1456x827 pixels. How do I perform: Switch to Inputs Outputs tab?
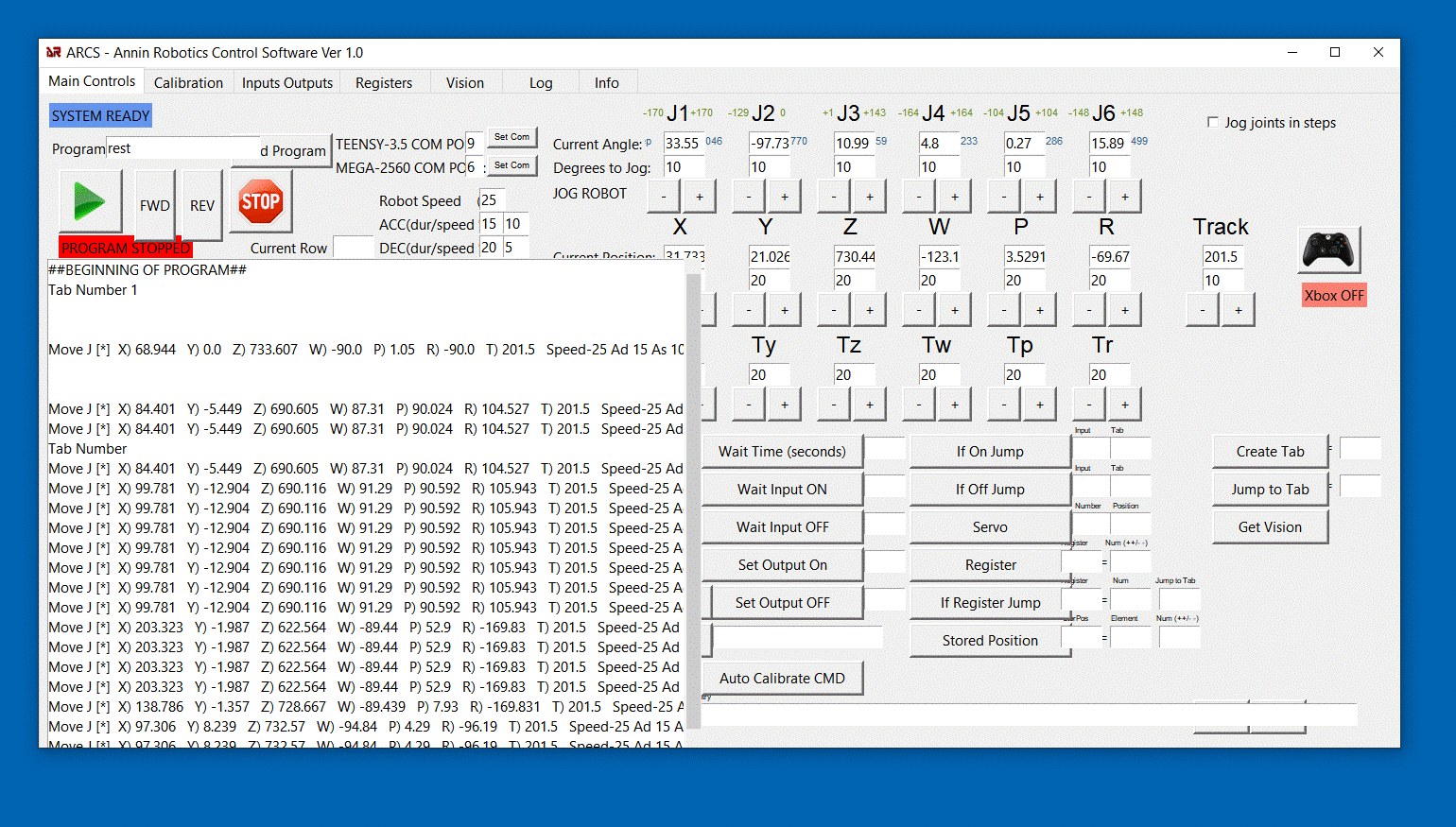287,82
